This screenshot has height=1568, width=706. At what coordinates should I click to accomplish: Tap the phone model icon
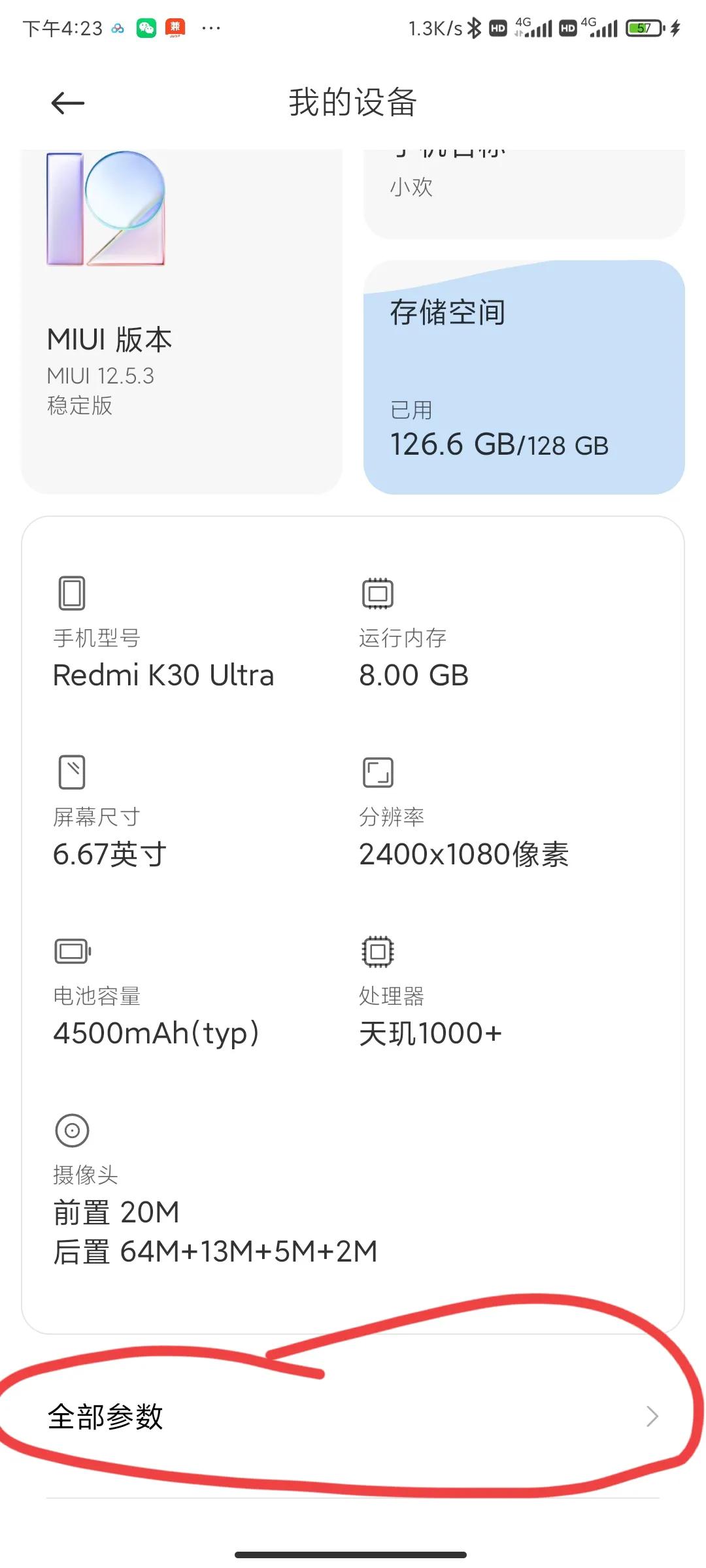pyautogui.click(x=72, y=593)
